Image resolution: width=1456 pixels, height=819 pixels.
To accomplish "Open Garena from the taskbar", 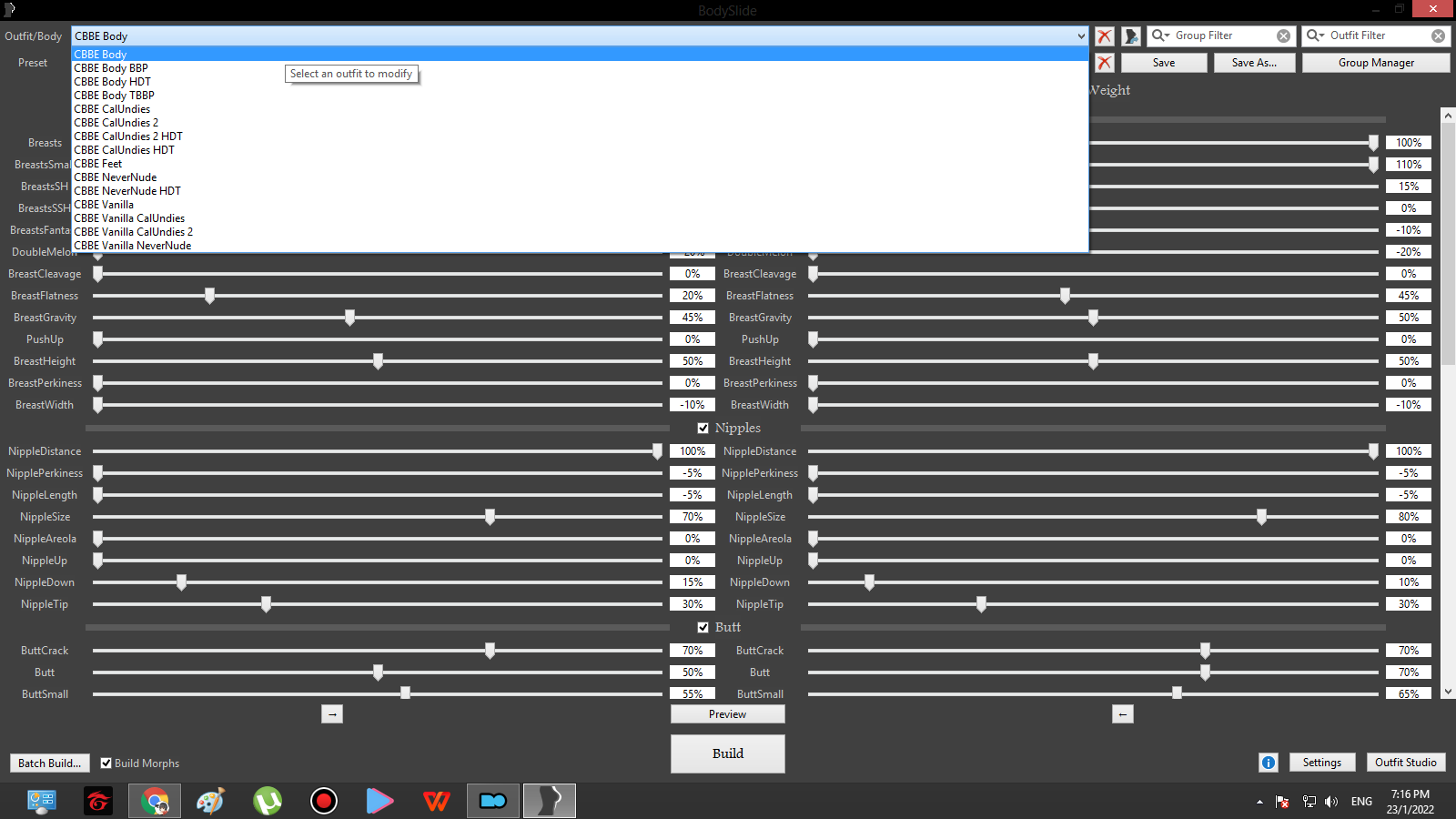I will [x=98, y=801].
